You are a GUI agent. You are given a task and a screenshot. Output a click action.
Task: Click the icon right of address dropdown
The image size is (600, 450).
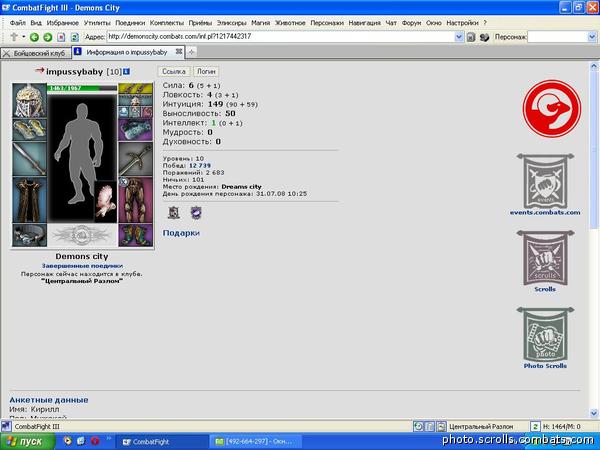tap(471, 37)
